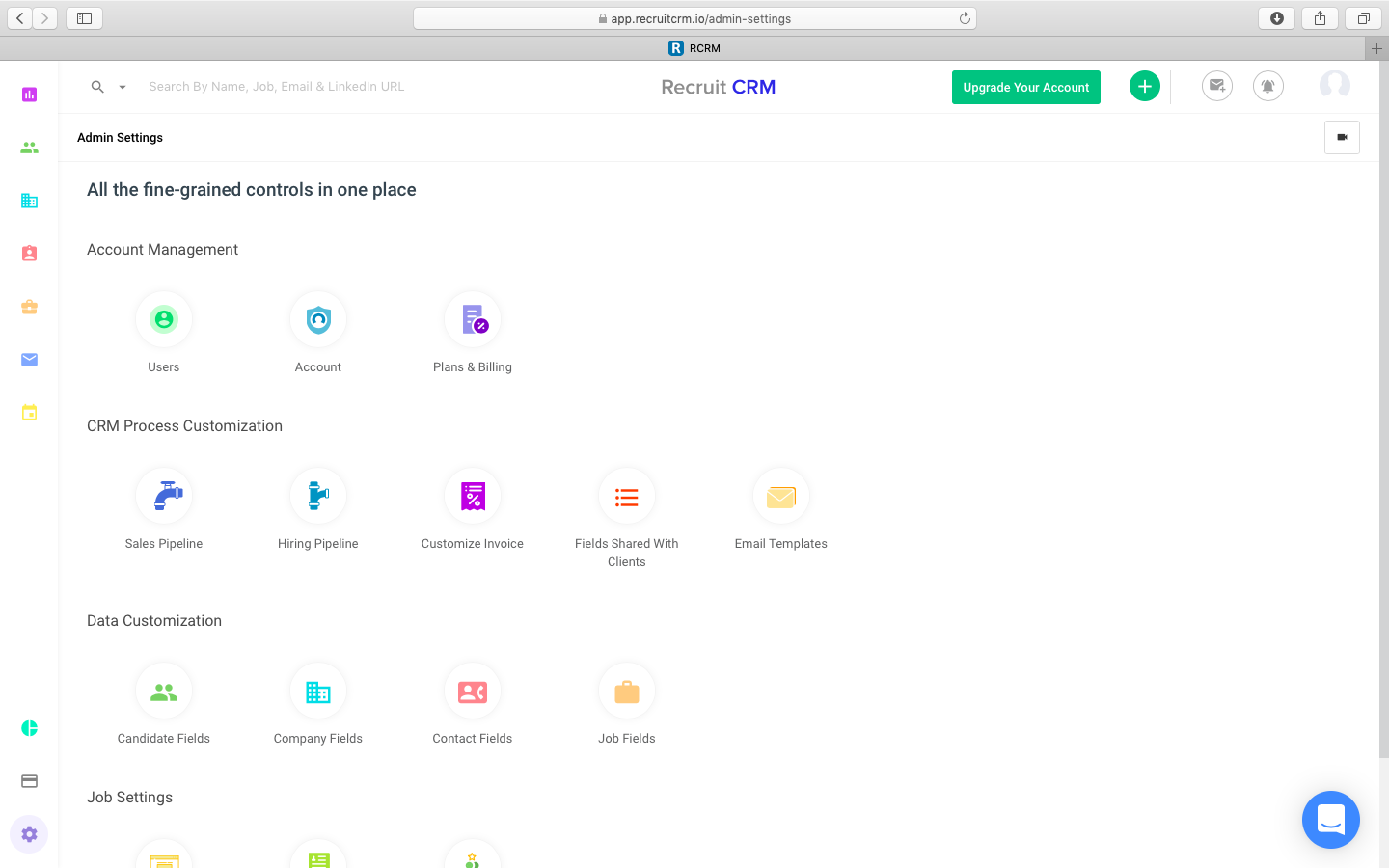Open Billing from sidebar card icon
The width and height of the screenshot is (1389, 868).
pos(30,781)
